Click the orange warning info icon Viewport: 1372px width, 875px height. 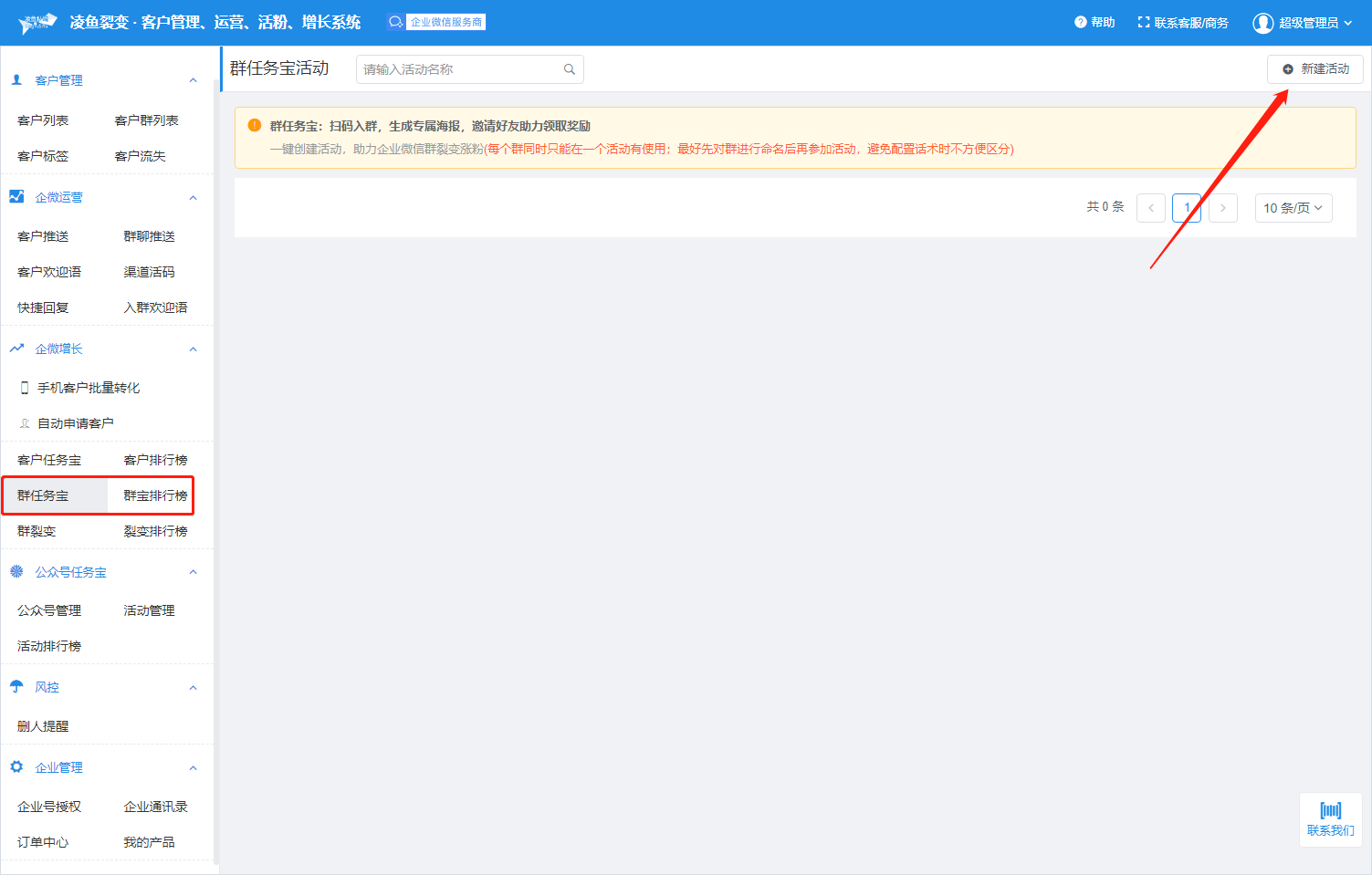click(x=255, y=126)
